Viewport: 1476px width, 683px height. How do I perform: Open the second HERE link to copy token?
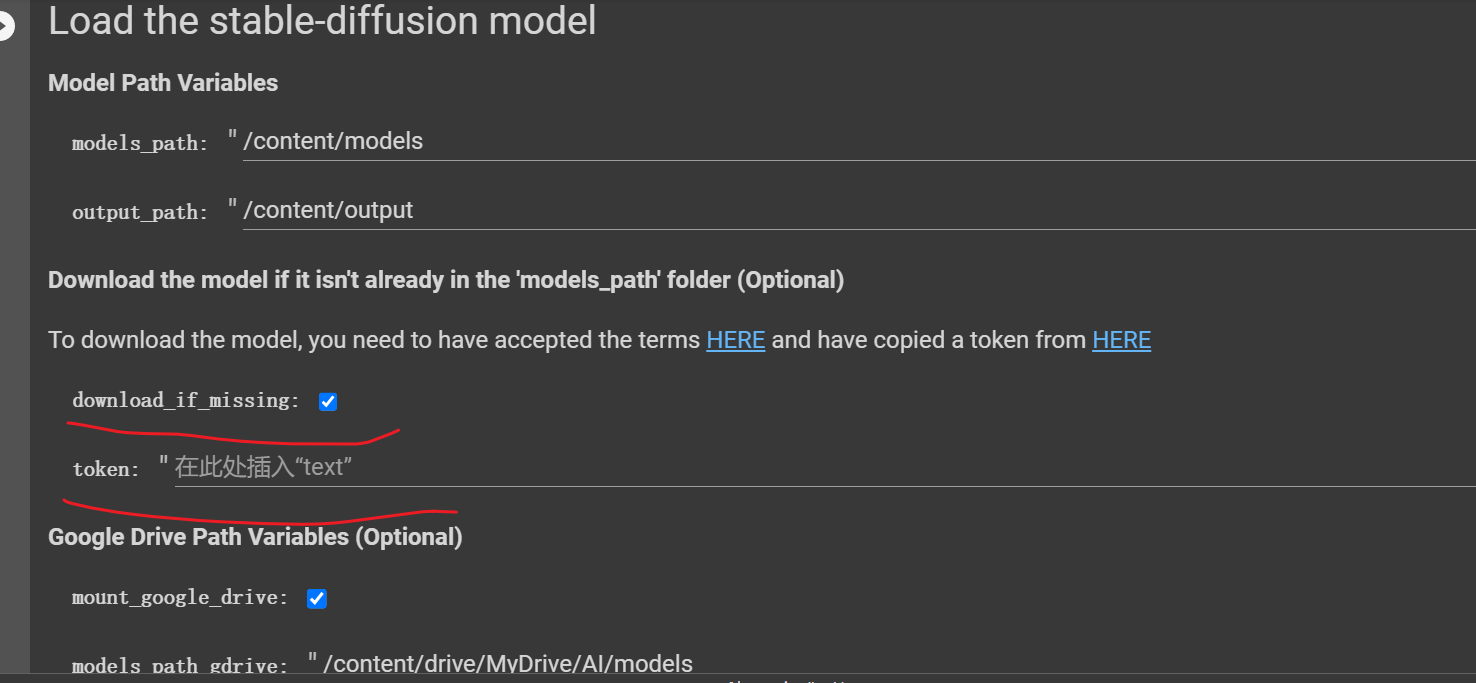click(1121, 340)
